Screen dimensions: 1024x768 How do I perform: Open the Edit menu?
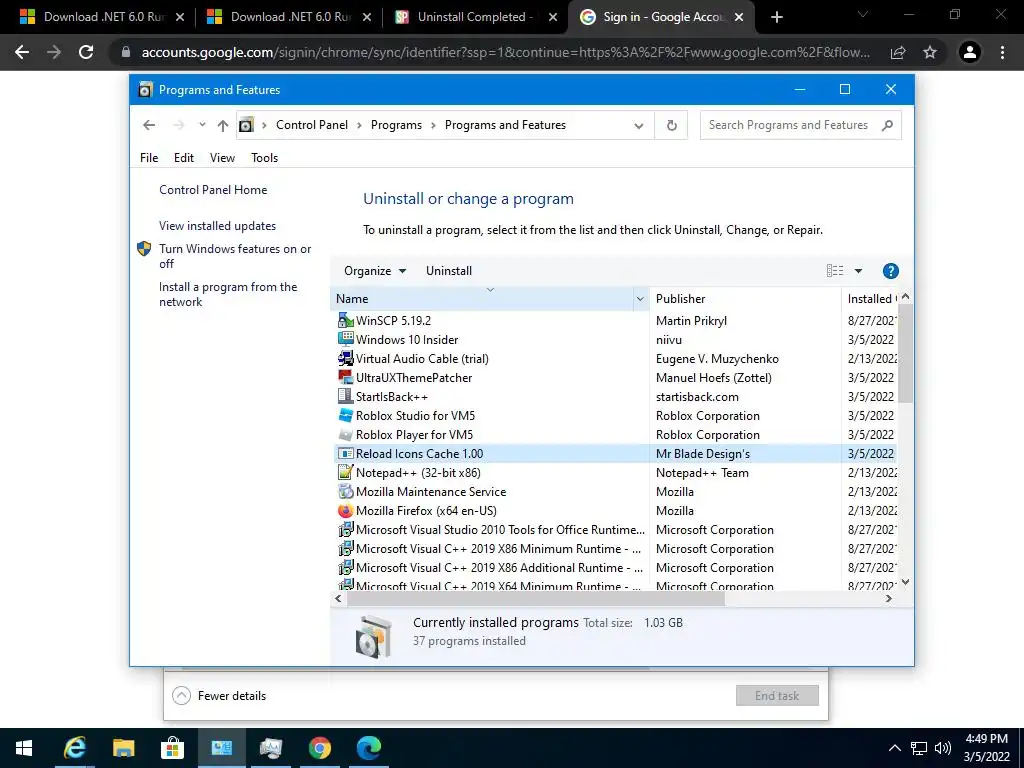tap(184, 158)
